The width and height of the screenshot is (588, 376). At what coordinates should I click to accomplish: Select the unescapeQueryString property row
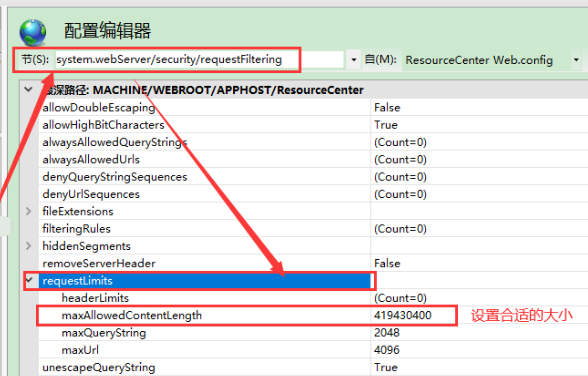(313, 367)
